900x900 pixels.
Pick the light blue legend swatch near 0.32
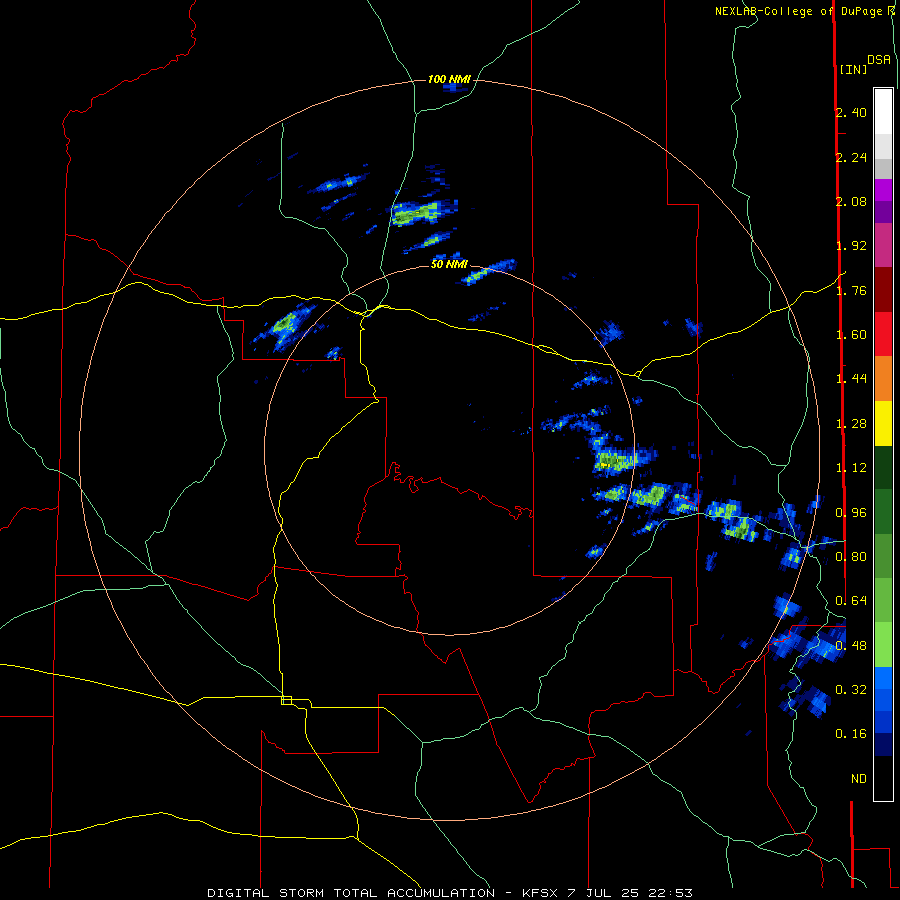[x=883, y=678]
